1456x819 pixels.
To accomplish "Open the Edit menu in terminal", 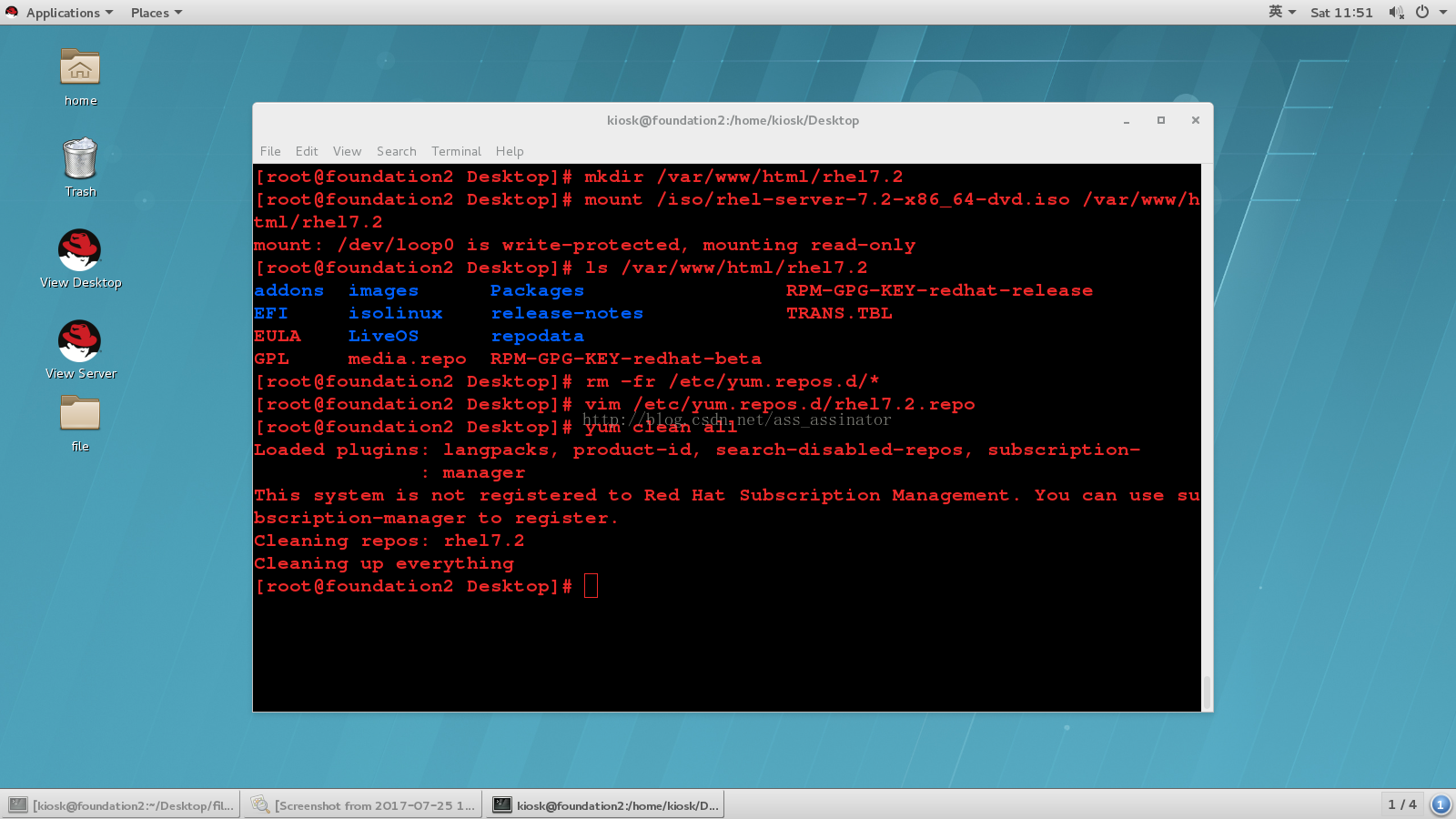I will (x=307, y=151).
